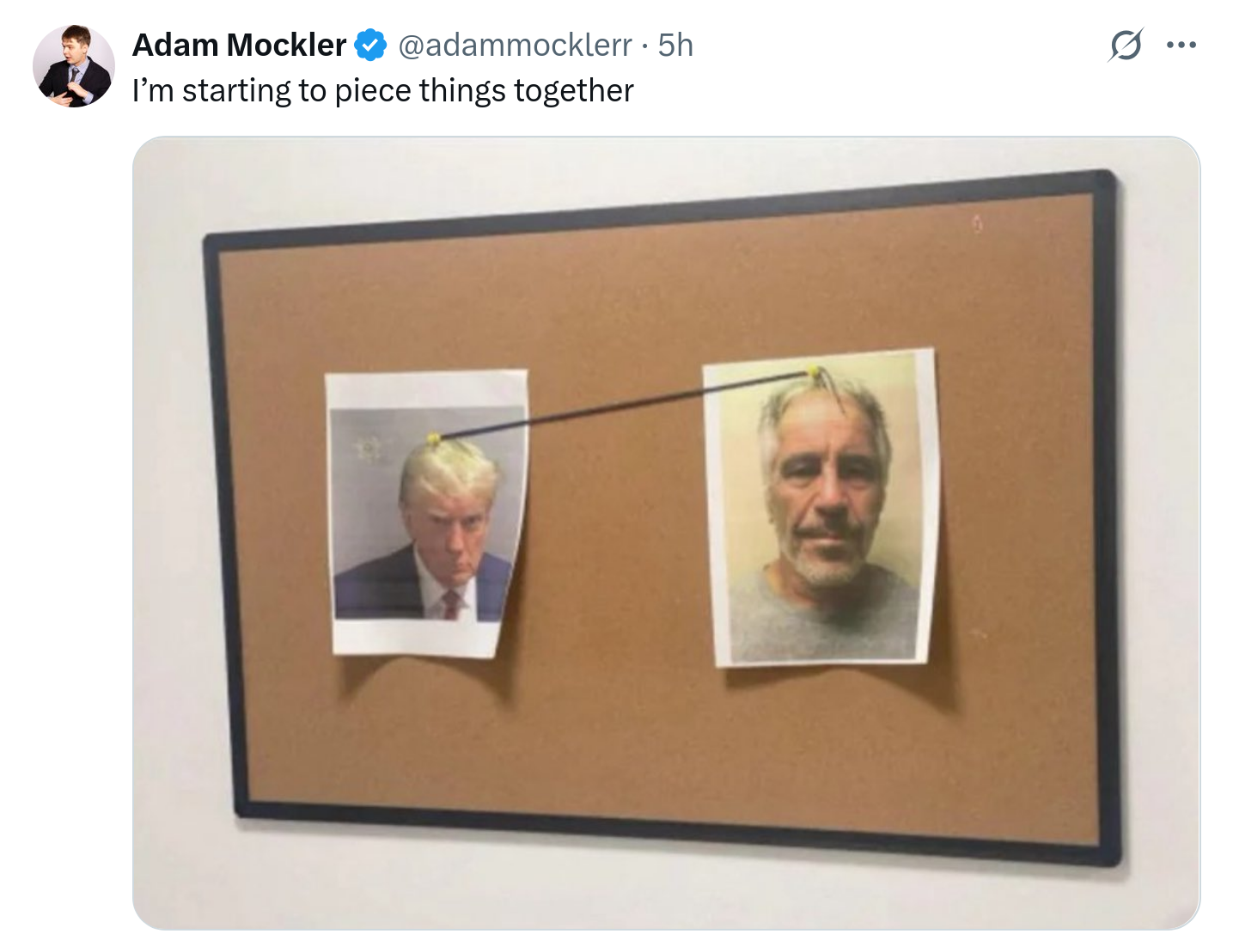This screenshot has height=952, width=1233.
Task: Click the yellow pushpin on left photo
Action: point(434,440)
